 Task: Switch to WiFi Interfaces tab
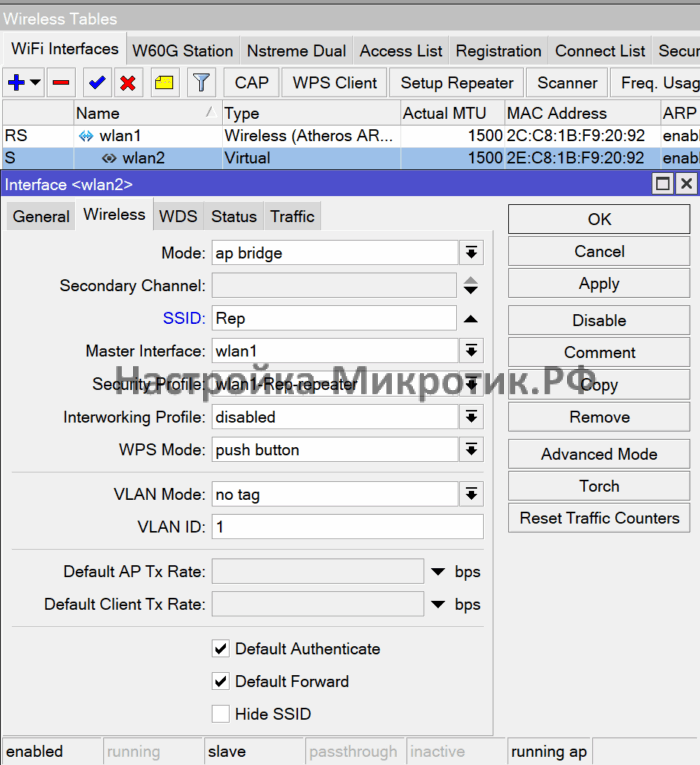click(x=64, y=49)
